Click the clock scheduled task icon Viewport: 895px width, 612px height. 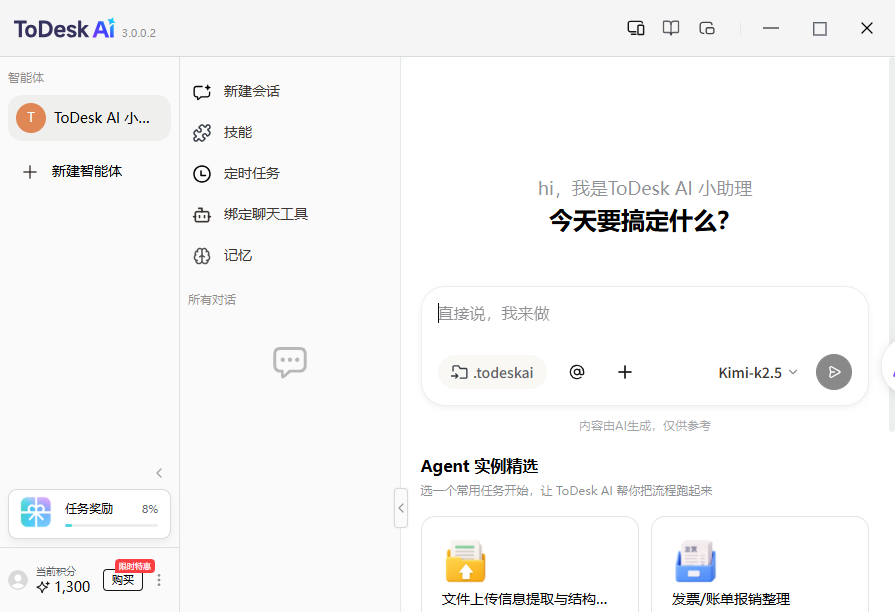tap(202, 174)
